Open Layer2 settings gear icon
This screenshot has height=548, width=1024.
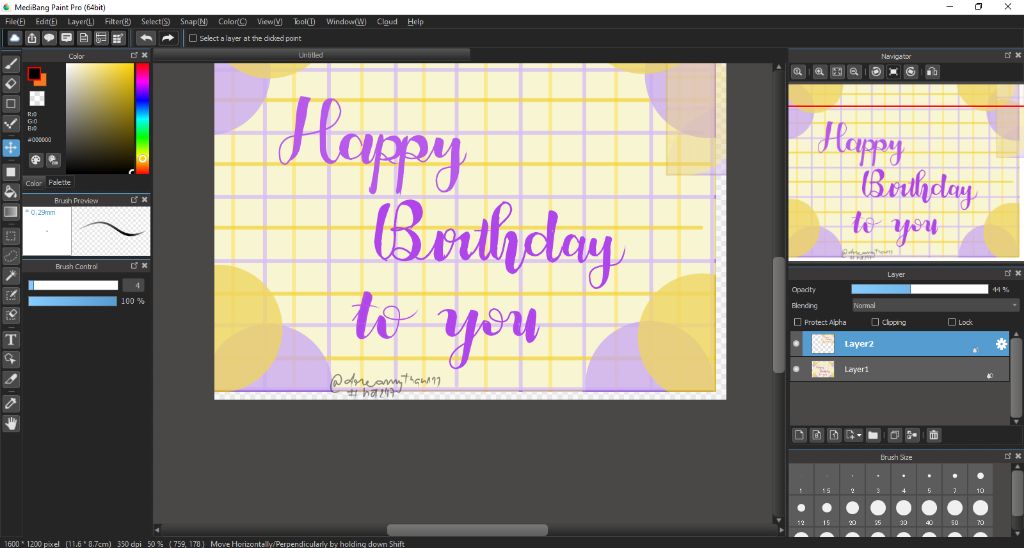coord(1001,344)
